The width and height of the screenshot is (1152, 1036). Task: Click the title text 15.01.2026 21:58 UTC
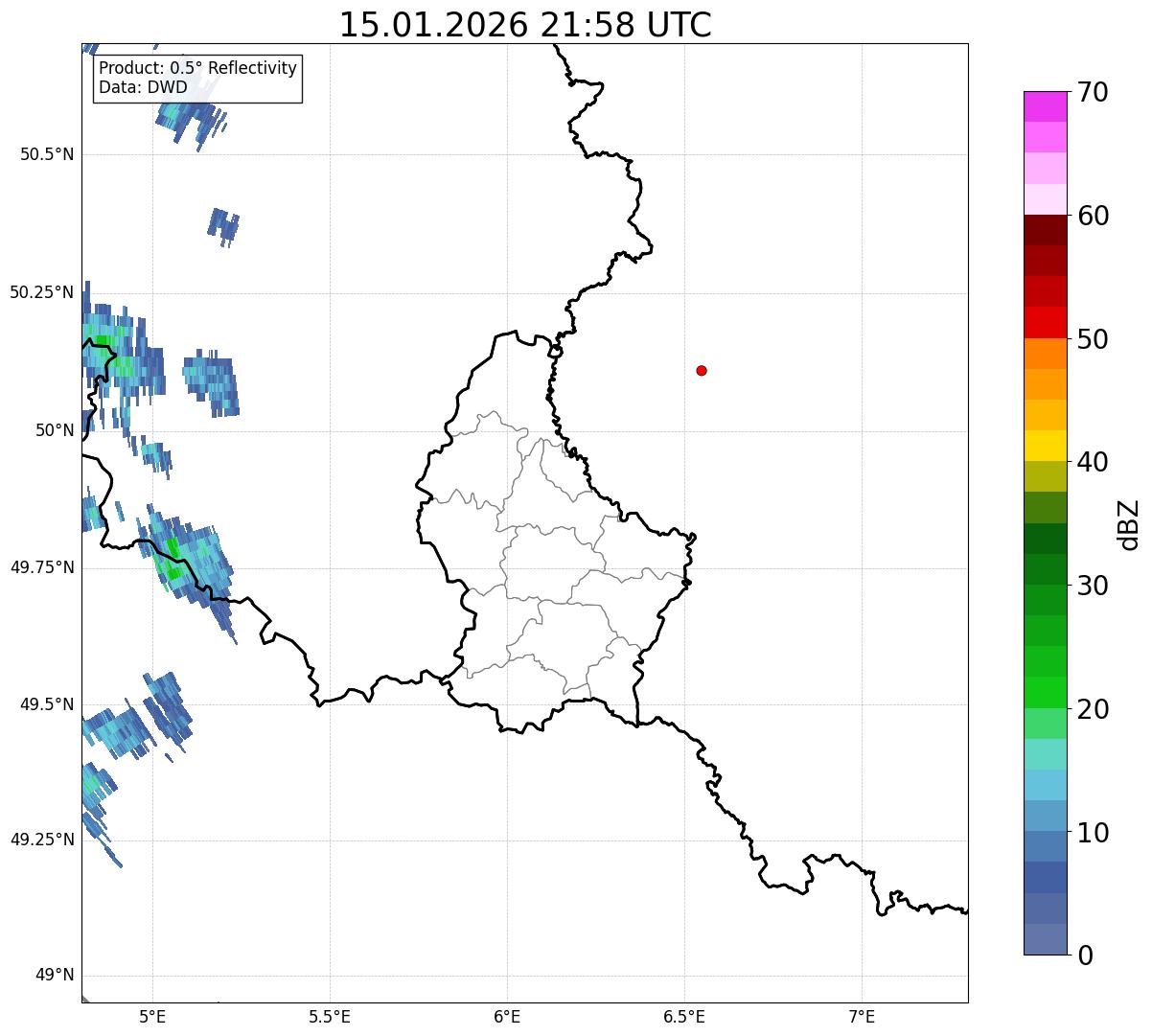click(x=525, y=25)
